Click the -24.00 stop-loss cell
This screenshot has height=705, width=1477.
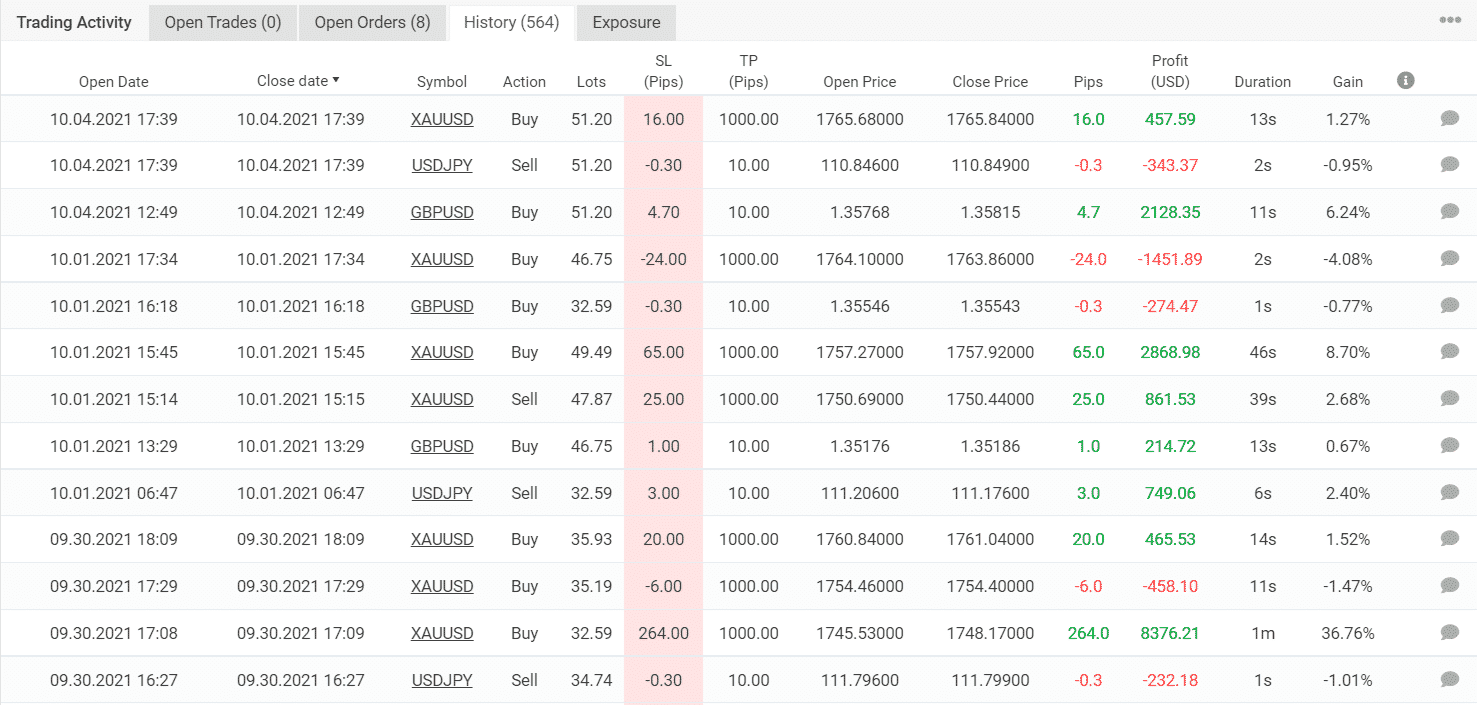click(663, 259)
